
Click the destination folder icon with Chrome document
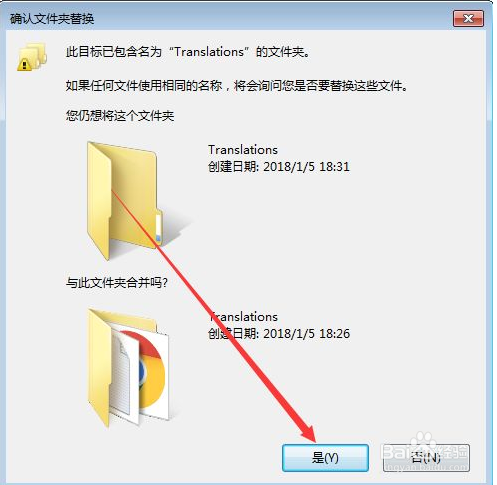pos(128,368)
